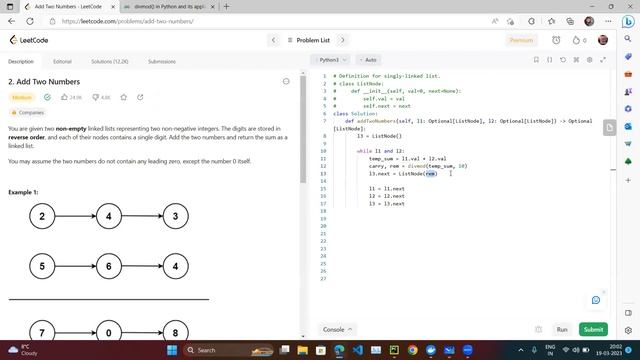Open Bing sidebar icon
Screen dimensions: 640x360
[x=628, y=21]
